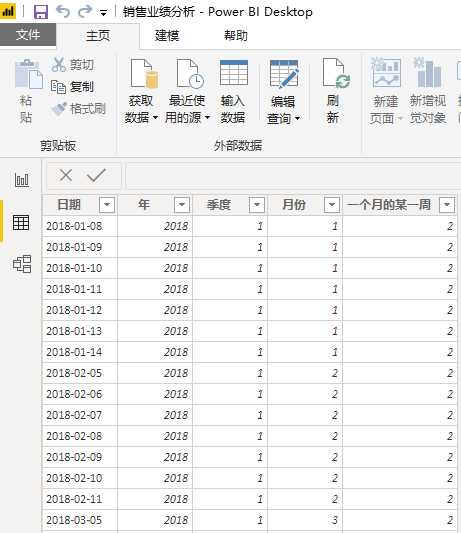The width and height of the screenshot is (461, 533).
Task: Redo the last action
Action: tap(85, 12)
